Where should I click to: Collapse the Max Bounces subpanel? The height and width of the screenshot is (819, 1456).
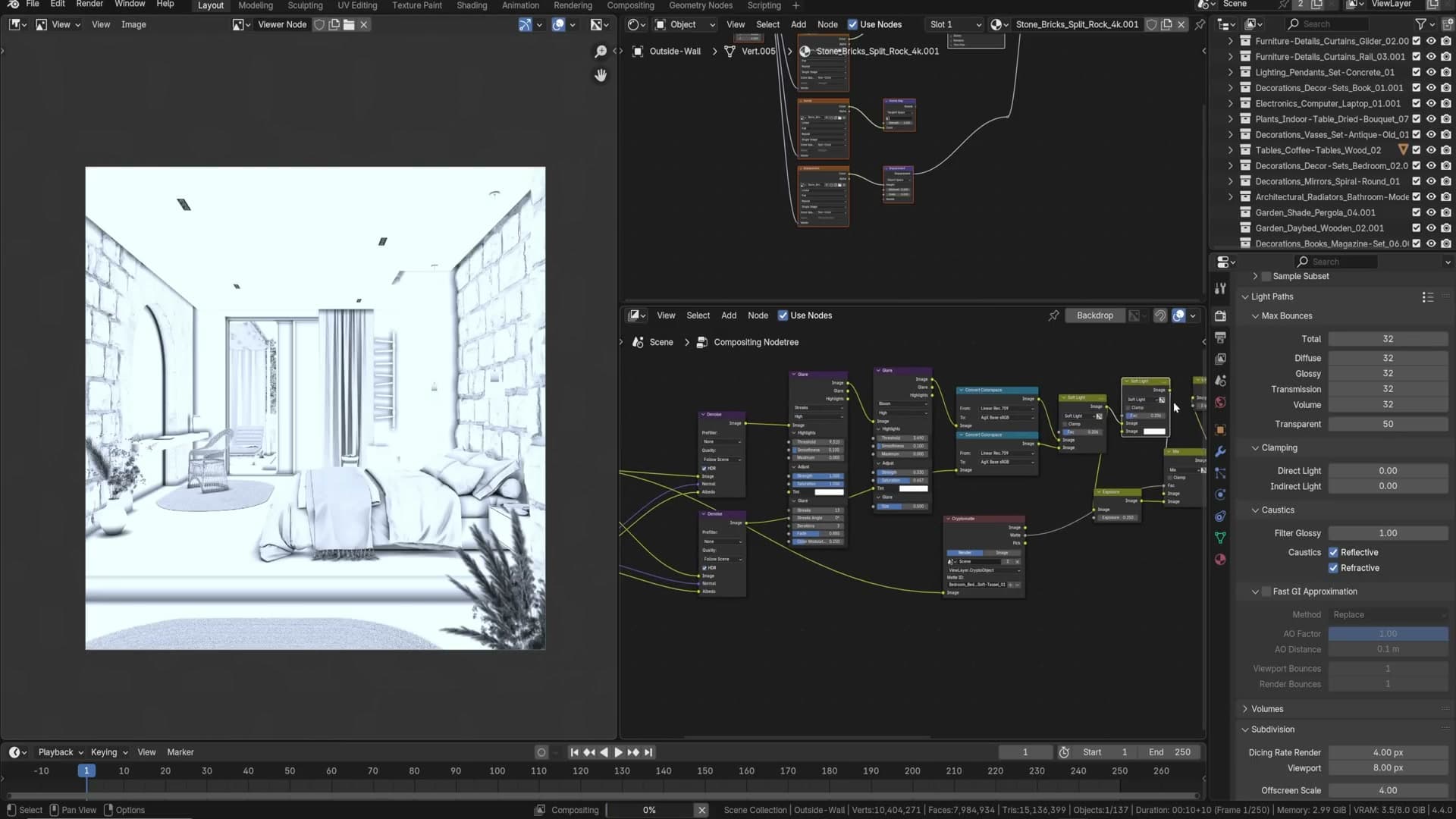coord(1255,316)
